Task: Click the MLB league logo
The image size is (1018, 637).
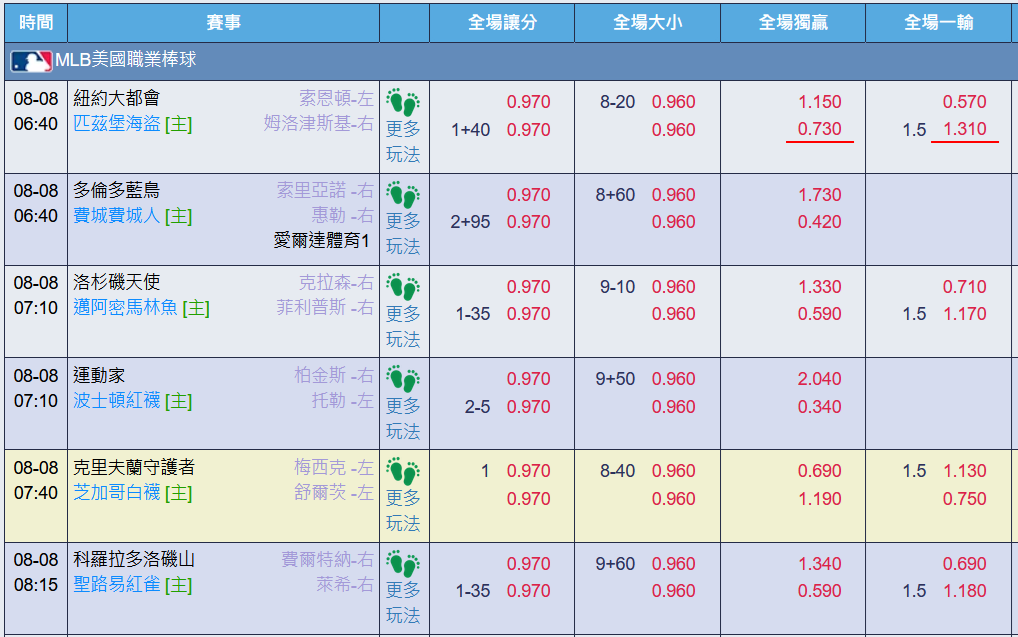Action: [31, 61]
